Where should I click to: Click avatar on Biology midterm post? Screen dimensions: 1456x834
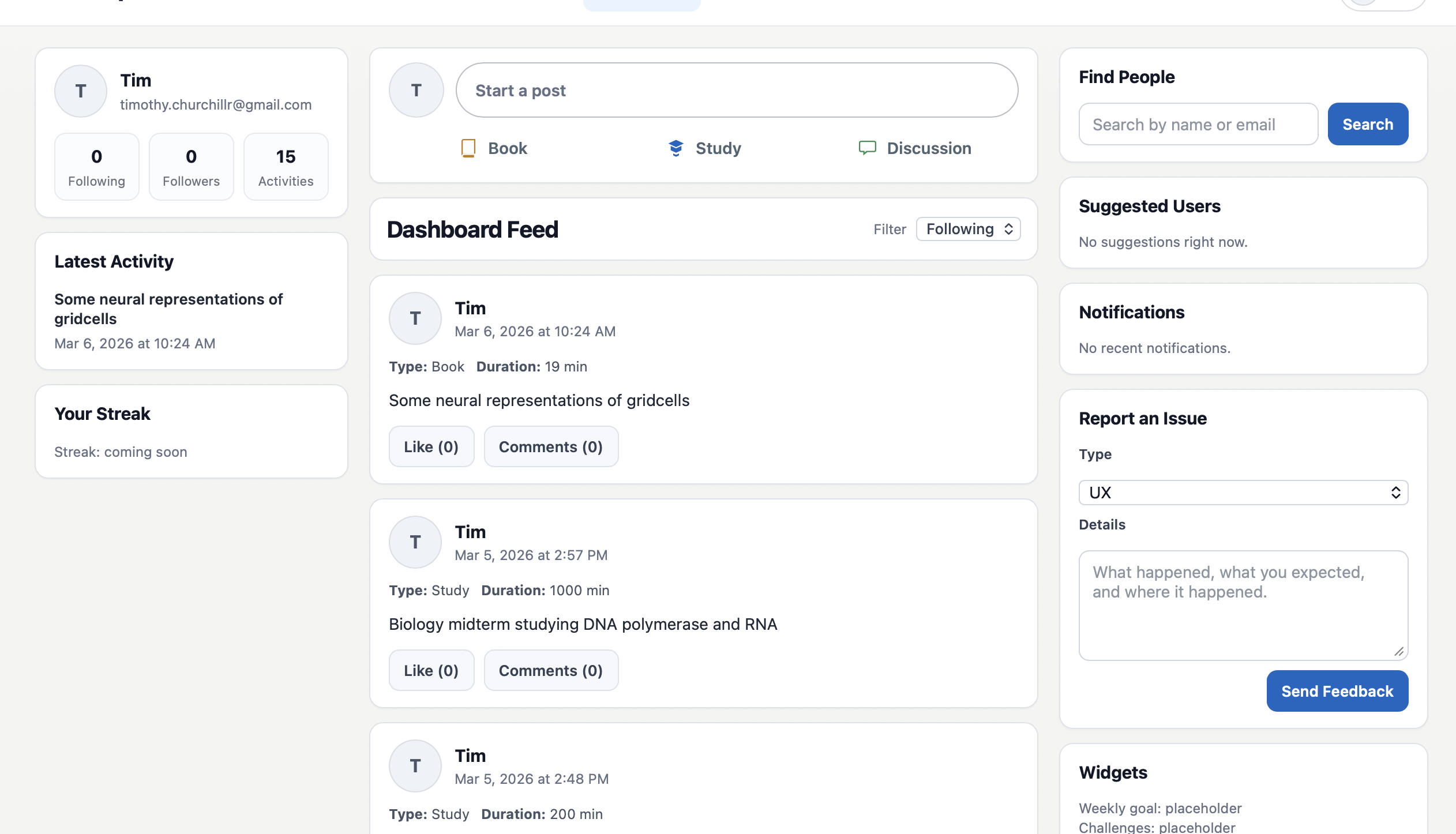pyautogui.click(x=415, y=542)
